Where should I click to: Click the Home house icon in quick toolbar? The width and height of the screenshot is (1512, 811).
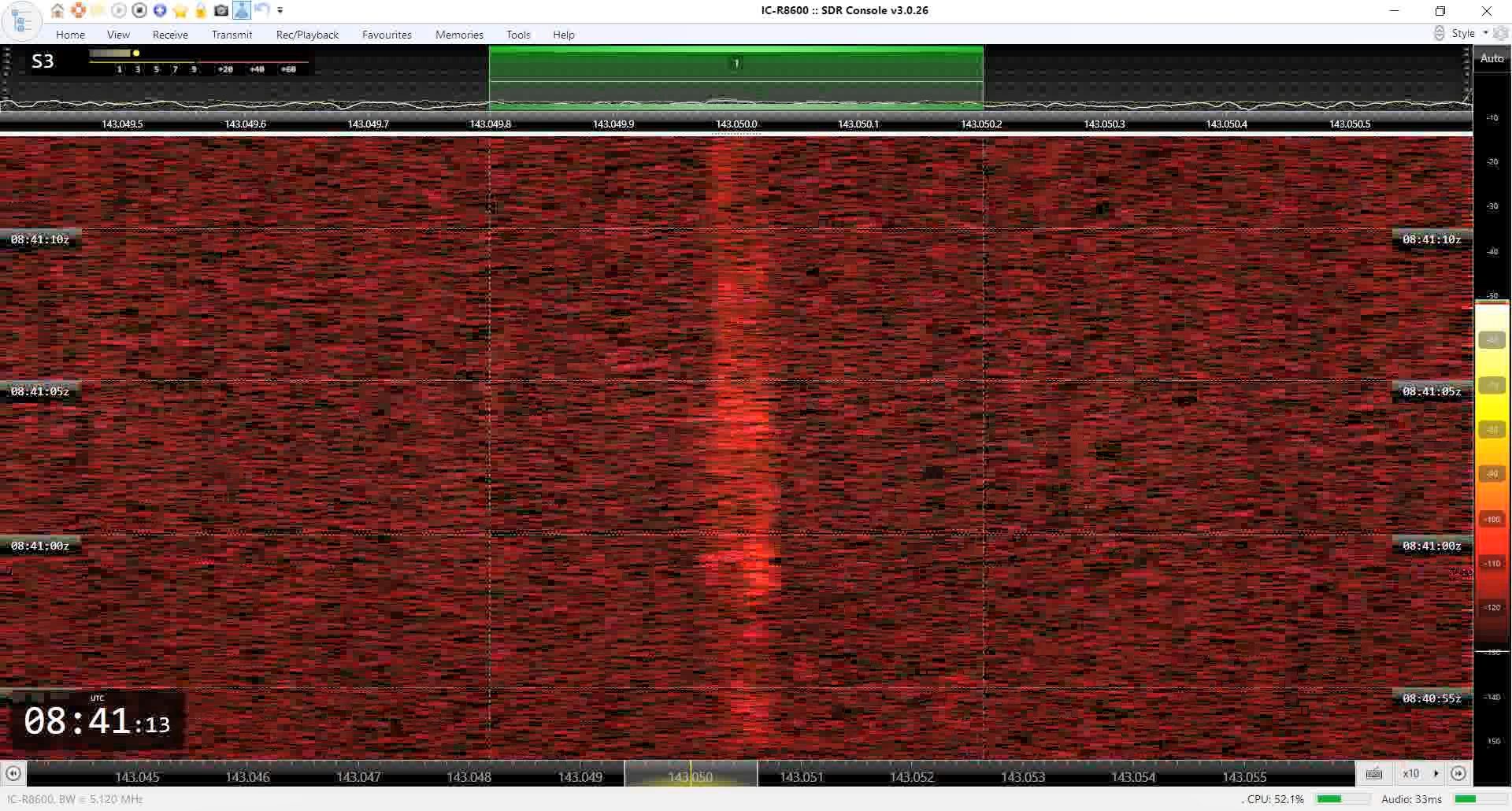coord(57,10)
